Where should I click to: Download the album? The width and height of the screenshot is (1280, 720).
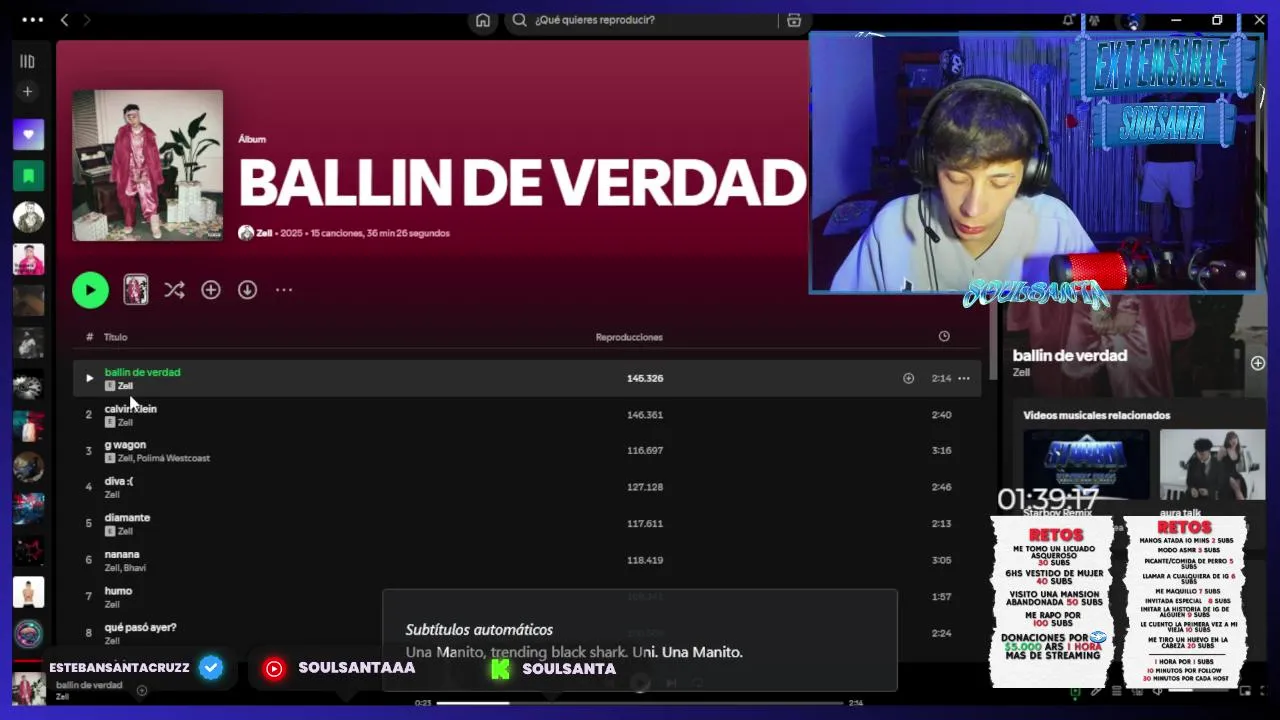point(247,290)
